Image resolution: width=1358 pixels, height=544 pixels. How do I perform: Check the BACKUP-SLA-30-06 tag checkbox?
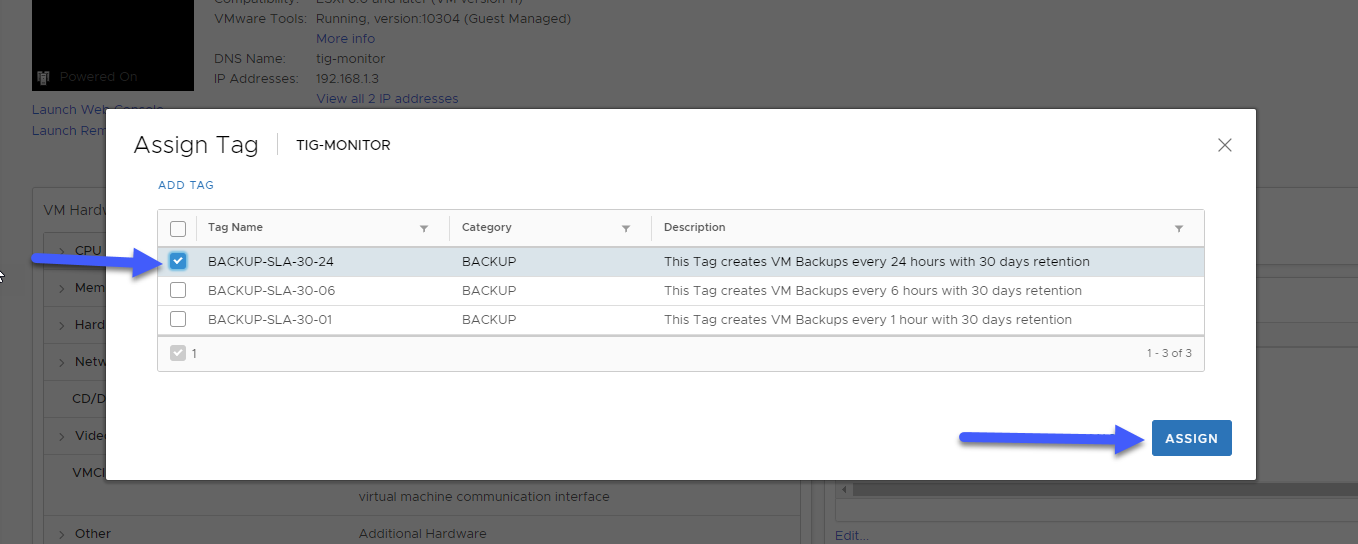pyautogui.click(x=178, y=290)
